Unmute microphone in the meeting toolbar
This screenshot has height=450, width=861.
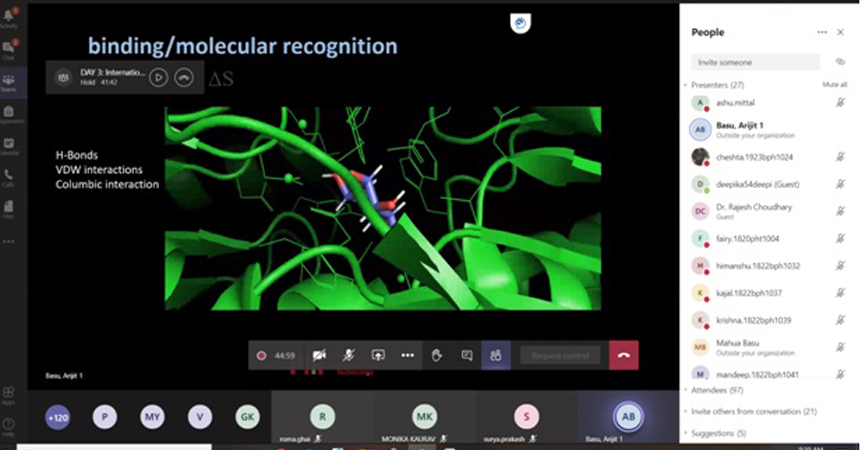(x=348, y=355)
